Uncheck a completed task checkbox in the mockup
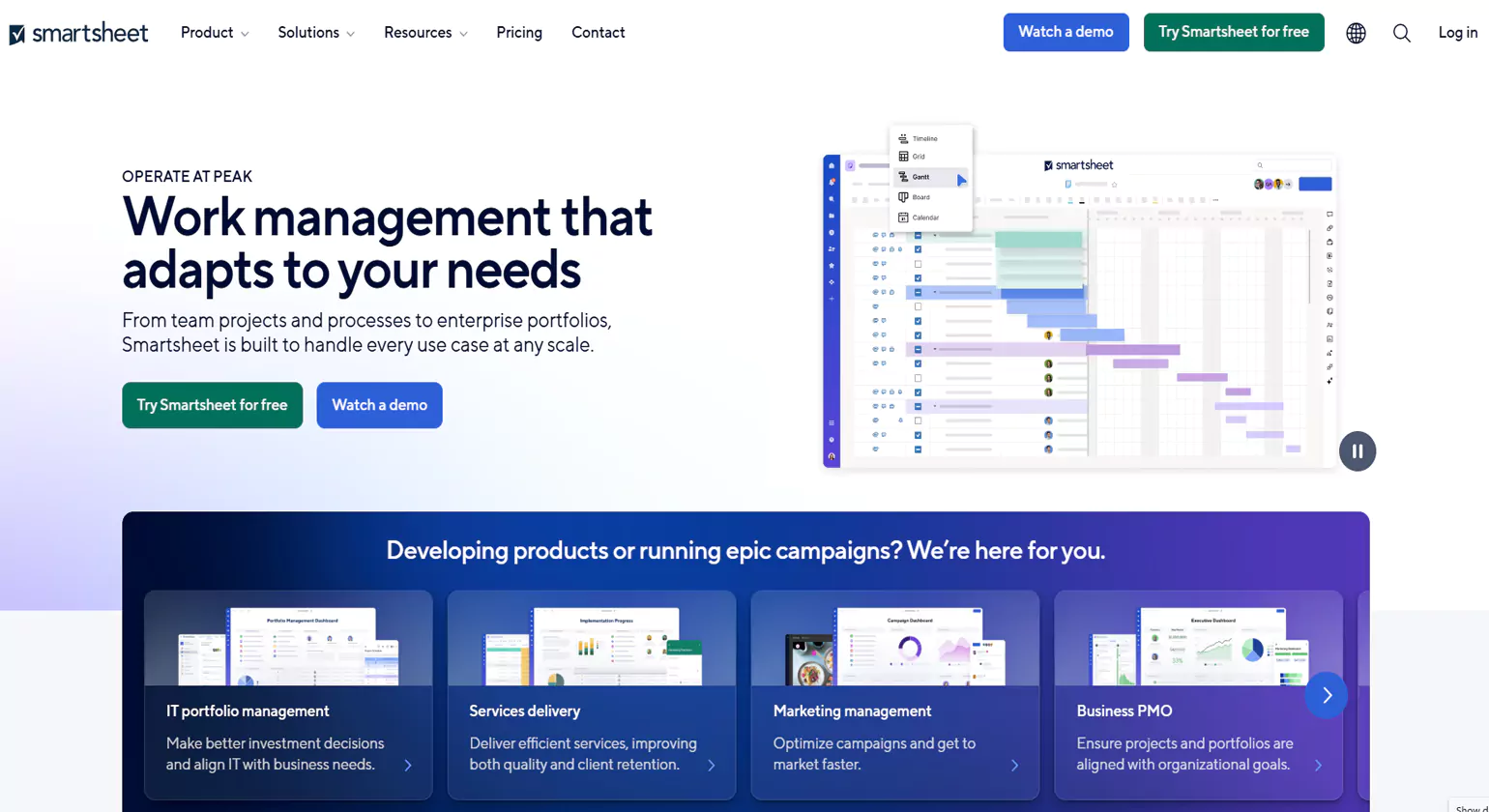This screenshot has height=812, width=1489. pos(918,250)
